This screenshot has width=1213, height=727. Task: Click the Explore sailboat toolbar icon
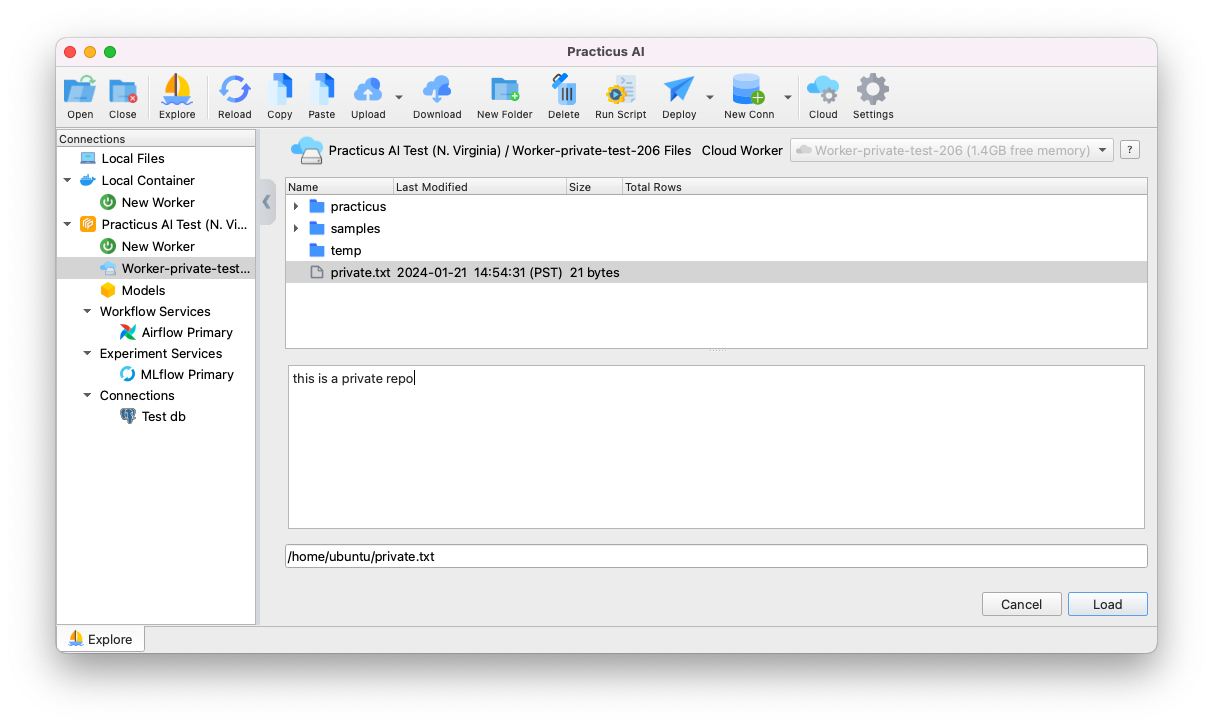[x=177, y=91]
